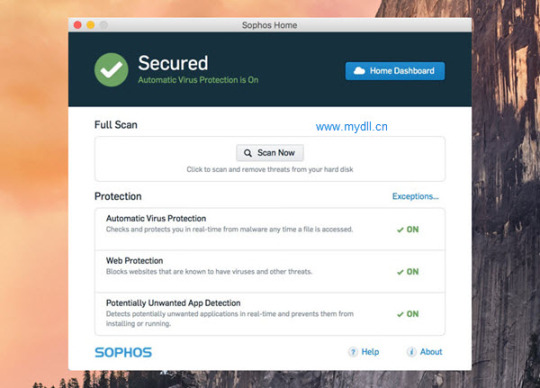Close the Sophos Home window

(x=77, y=25)
